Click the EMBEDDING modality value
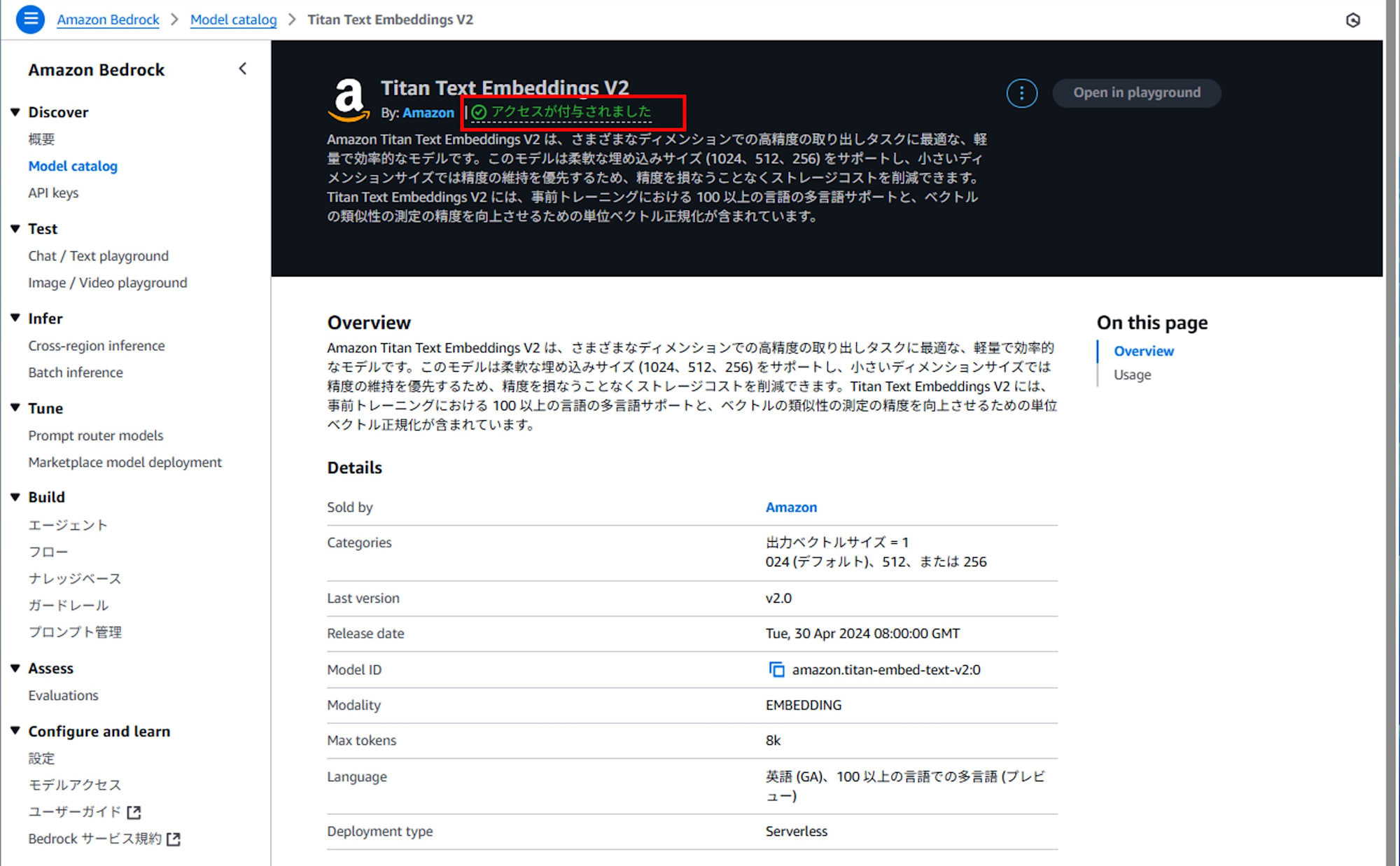1400x866 pixels. (x=804, y=705)
